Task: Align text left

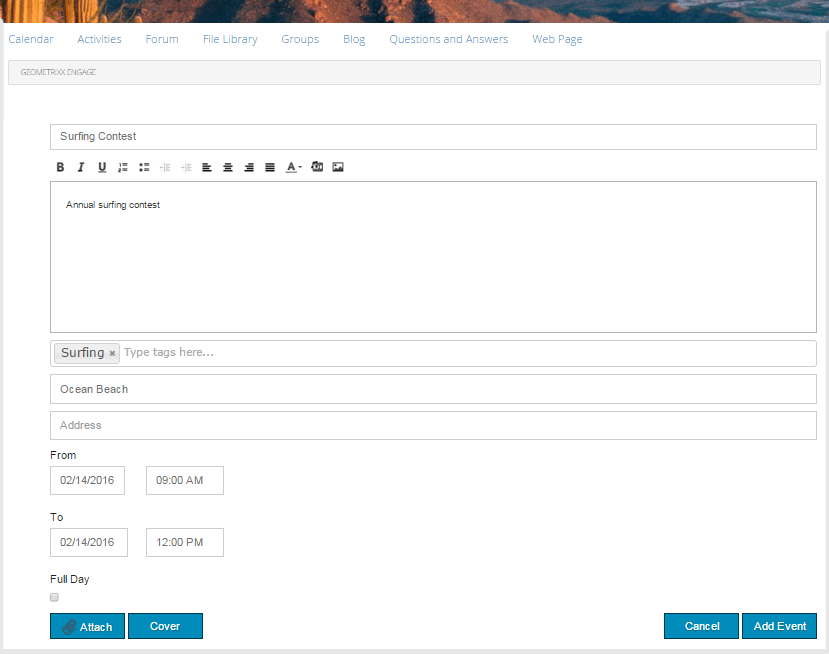Action: tap(207, 167)
